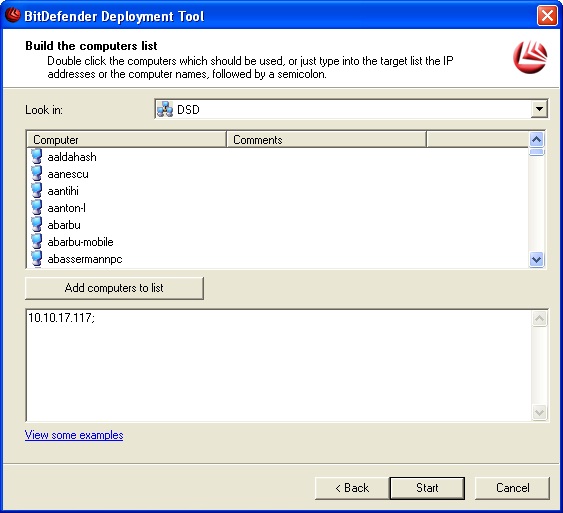This screenshot has width=563, height=513.
Task: Click the Start button
Action: tap(427, 488)
